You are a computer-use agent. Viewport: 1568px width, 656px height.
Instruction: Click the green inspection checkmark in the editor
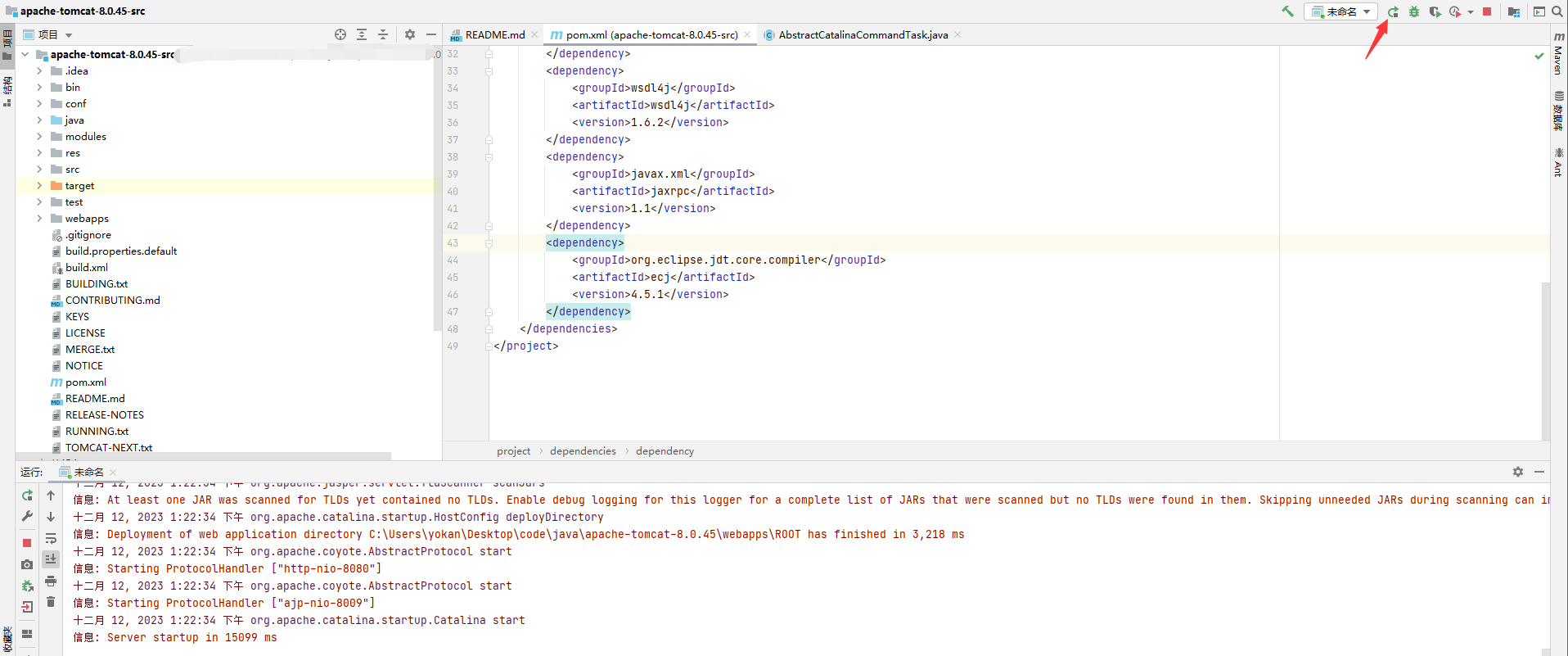(1539, 56)
